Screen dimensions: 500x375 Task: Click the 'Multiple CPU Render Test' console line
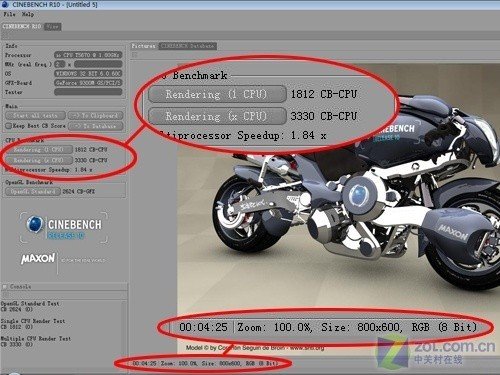(36, 339)
